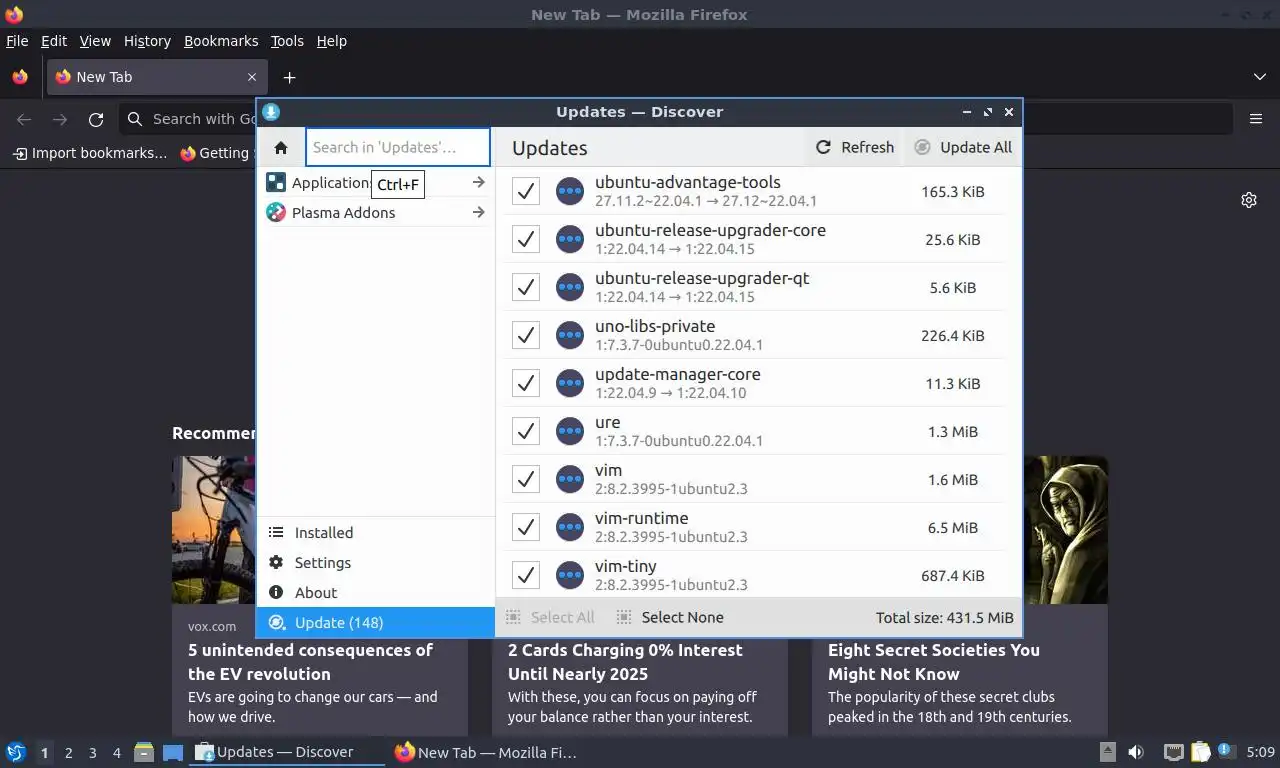Uncheck the vim package update
This screenshot has height=768, width=1280.
(526, 479)
